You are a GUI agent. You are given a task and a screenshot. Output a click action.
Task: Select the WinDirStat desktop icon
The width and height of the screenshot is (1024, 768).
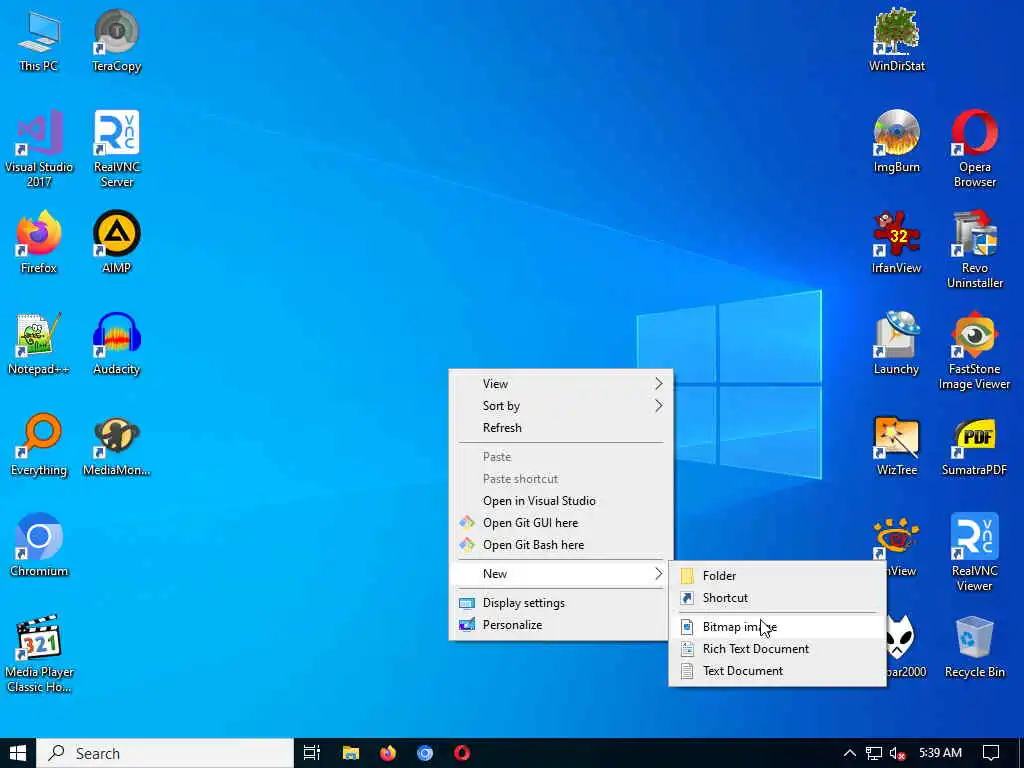tap(897, 40)
